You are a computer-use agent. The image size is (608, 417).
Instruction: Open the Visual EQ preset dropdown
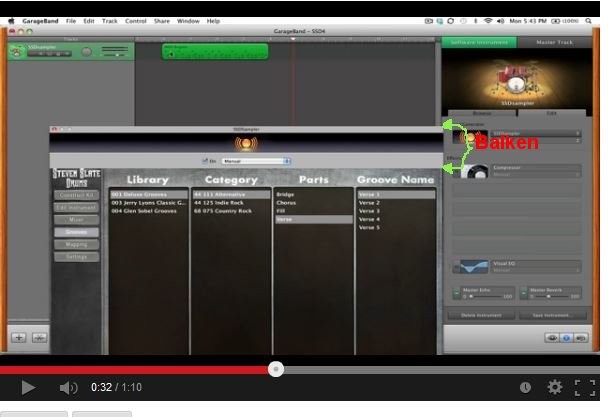coord(536,270)
